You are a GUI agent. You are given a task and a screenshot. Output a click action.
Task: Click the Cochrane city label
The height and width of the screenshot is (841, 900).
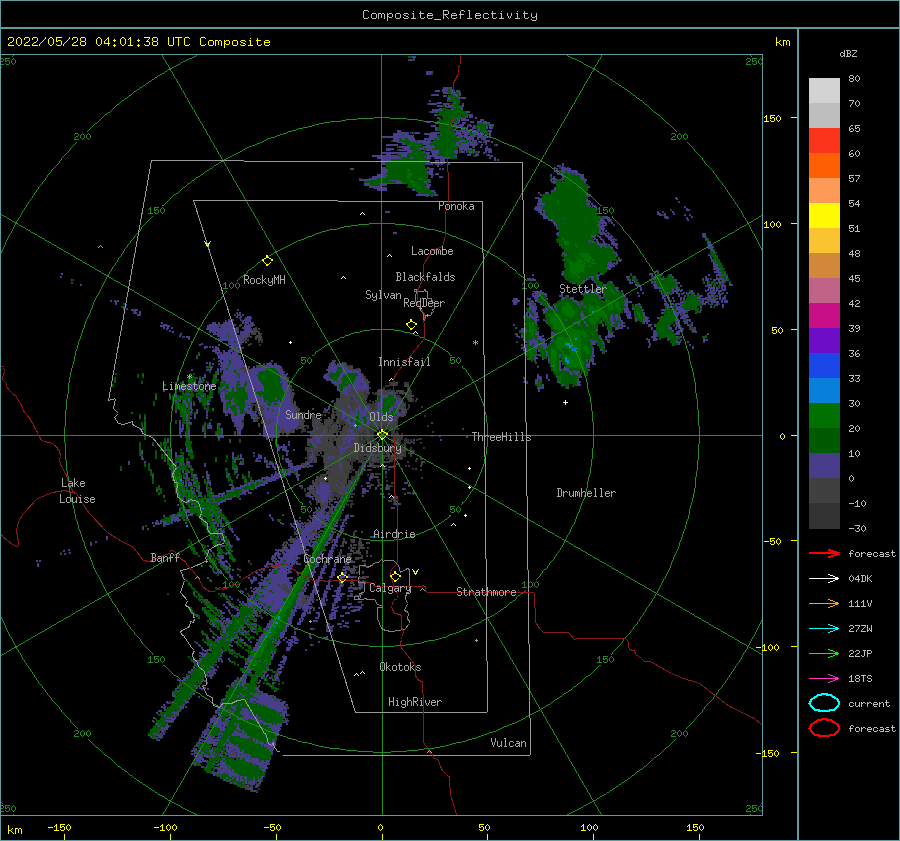(x=327, y=559)
